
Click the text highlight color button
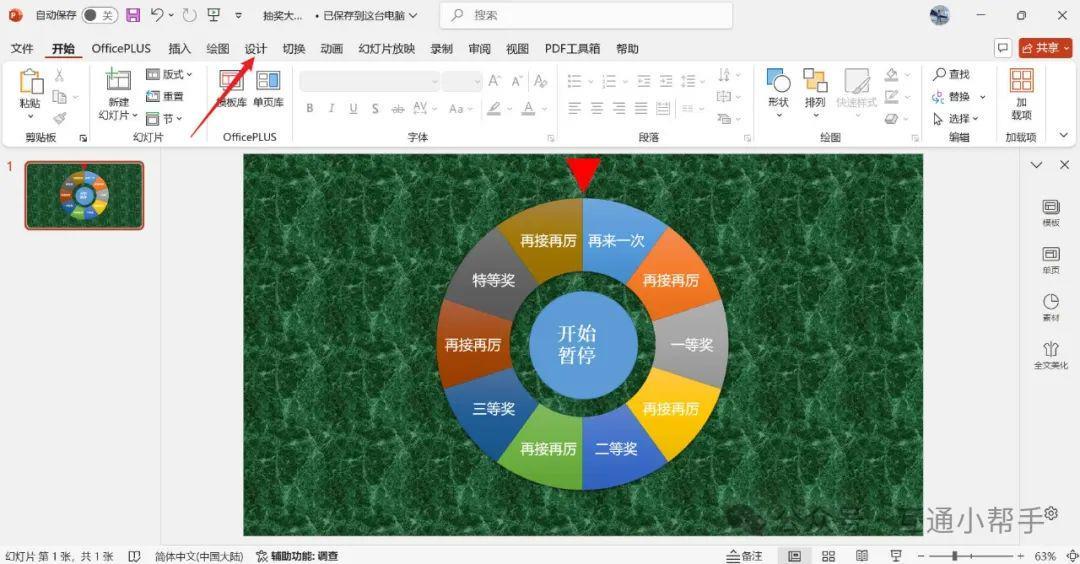click(494, 108)
